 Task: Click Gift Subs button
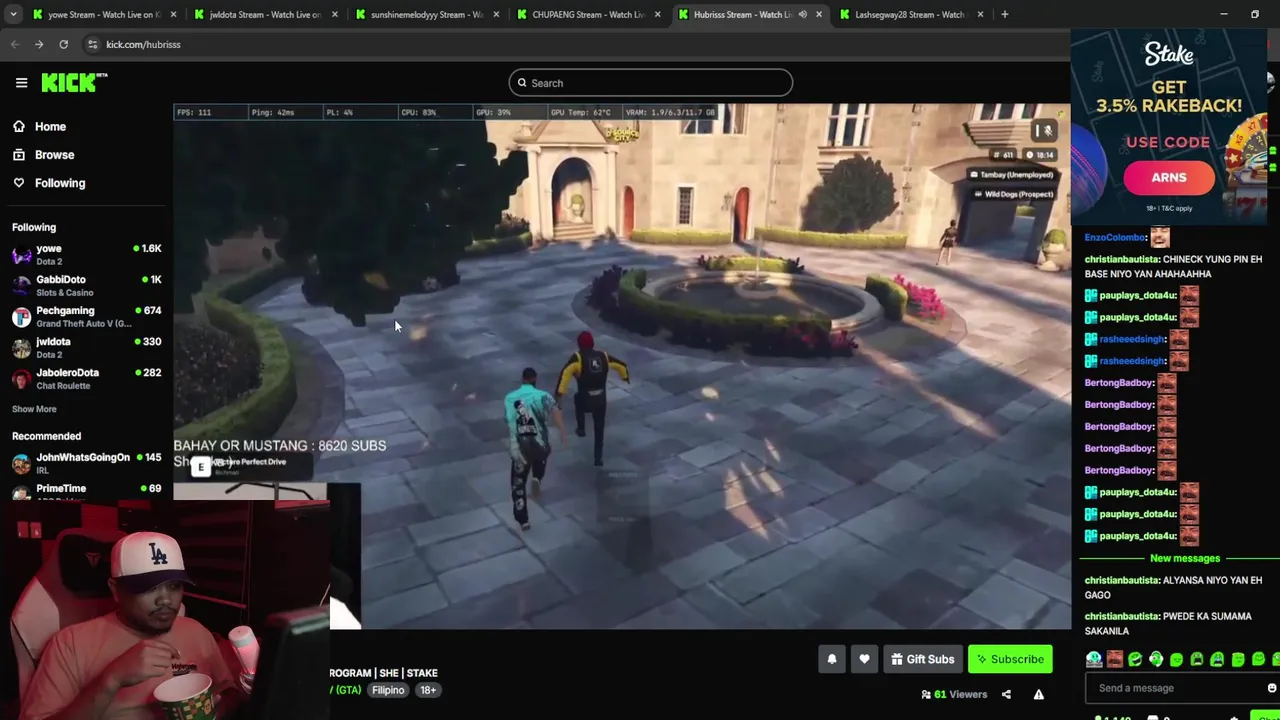(x=922, y=659)
